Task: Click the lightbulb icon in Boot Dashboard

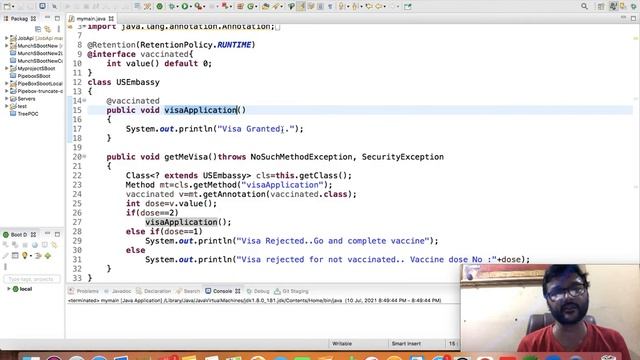Action: pyautogui.click(x=25, y=256)
